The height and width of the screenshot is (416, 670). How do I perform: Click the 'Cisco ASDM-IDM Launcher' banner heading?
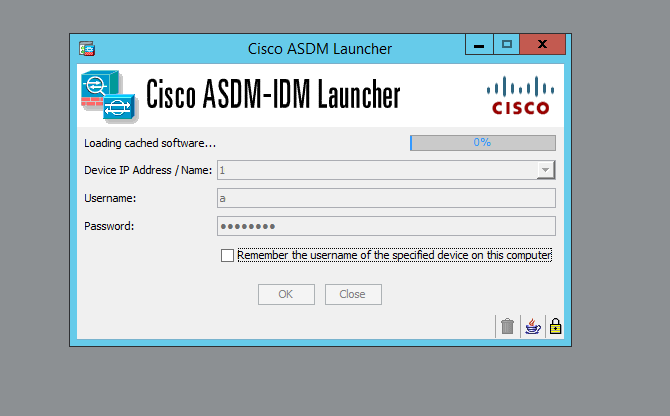(x=273, y=94)
